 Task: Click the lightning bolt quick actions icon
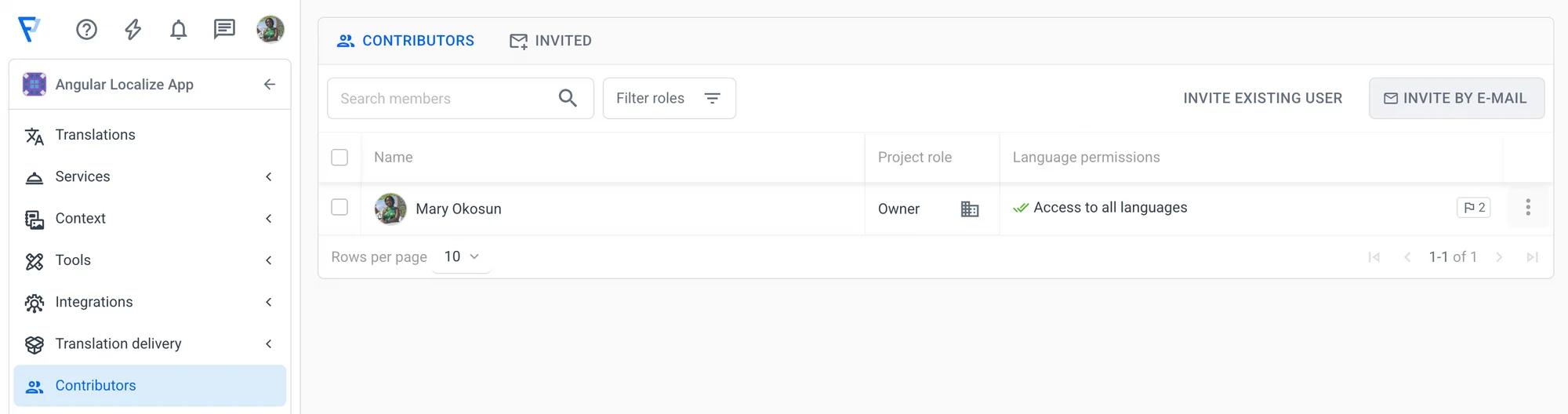(x=133, y=30)
